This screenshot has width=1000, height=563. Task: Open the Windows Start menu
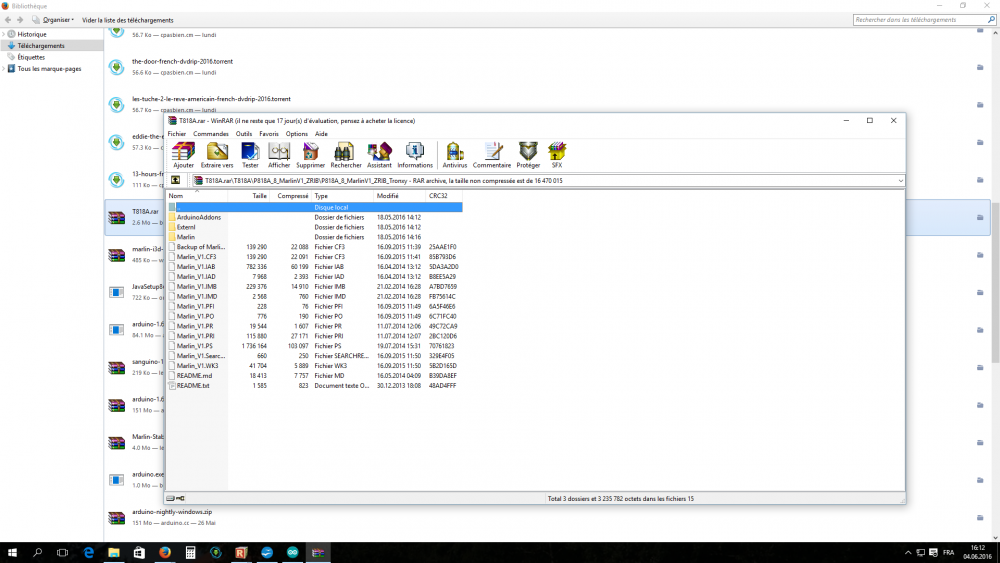click(12, 553)
